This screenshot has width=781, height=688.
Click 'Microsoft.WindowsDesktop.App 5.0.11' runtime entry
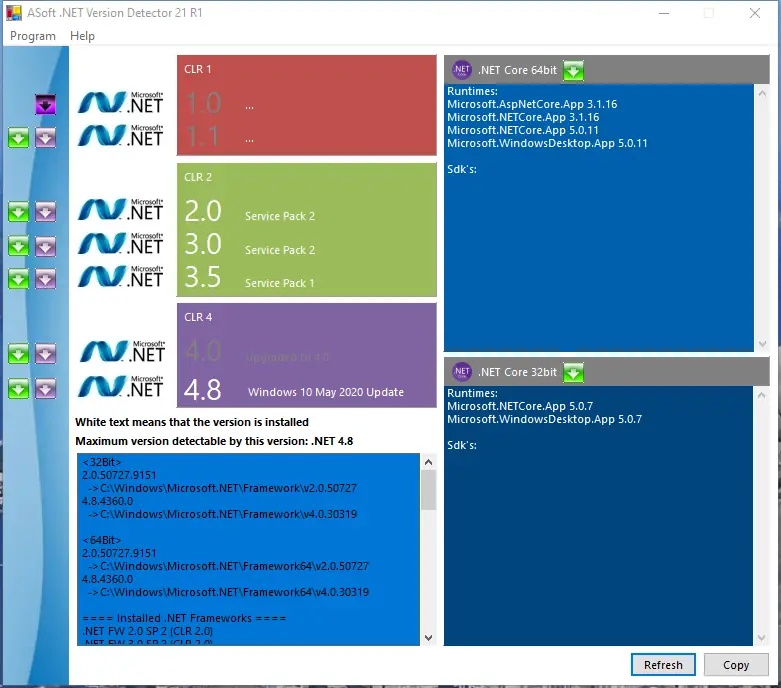(x=547, y=143)
